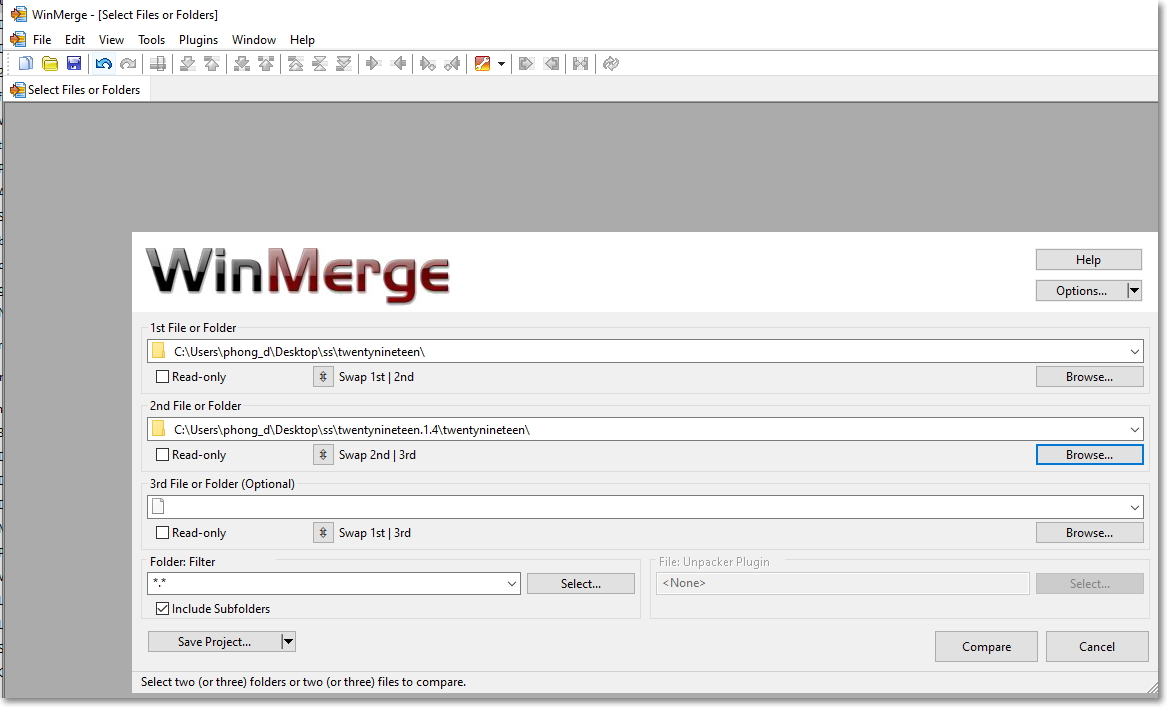Expand the 1st File or Folder path dropdown
Screen dimensions: 1167x707
pyautogui.click(x=1134, y=351)
